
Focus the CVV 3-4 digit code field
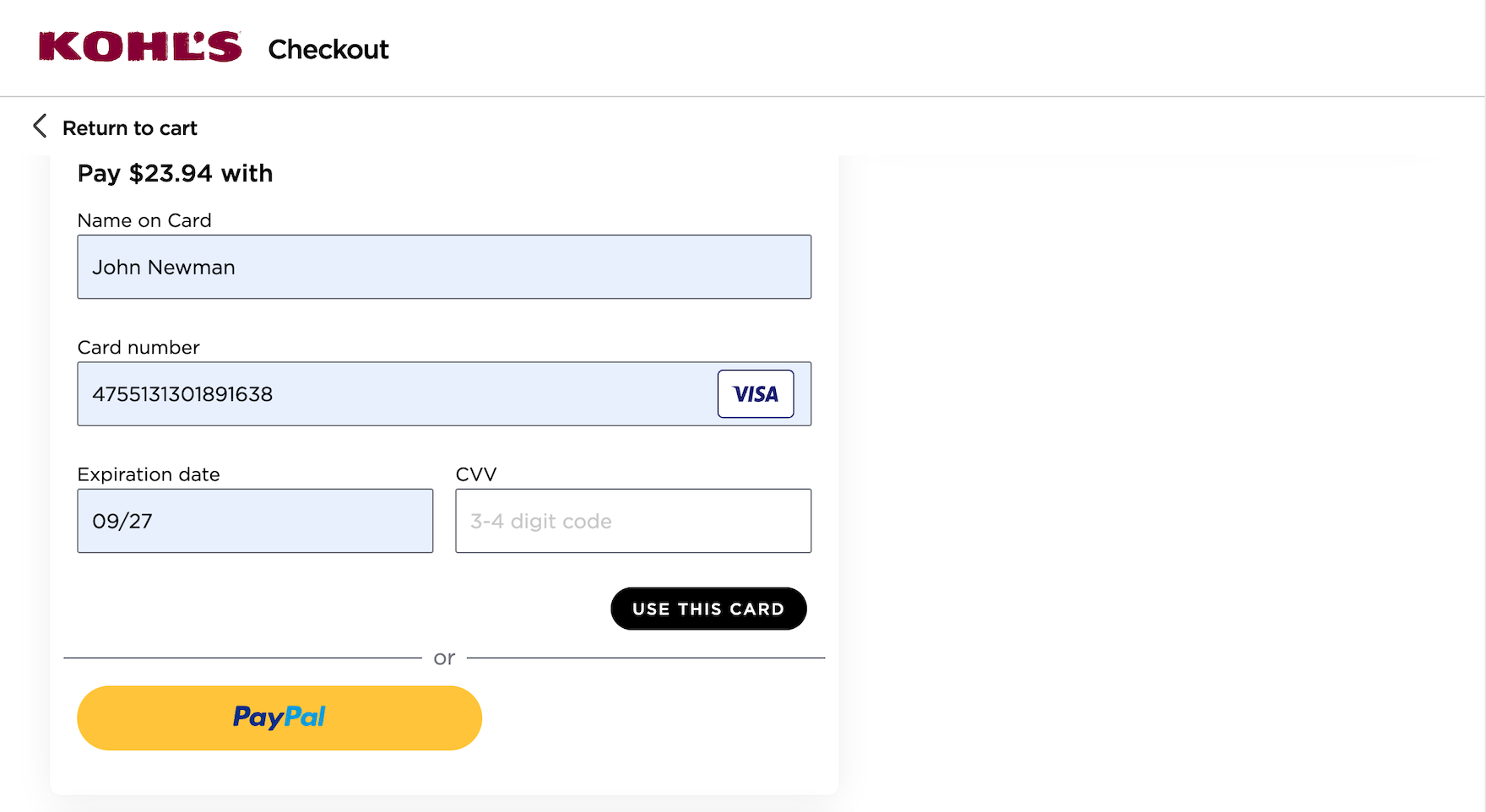pyautogui.click(x=633, y=521)
